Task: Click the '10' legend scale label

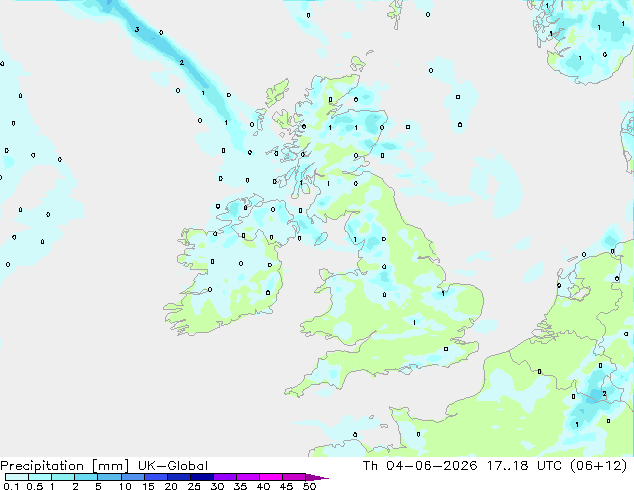Action: point(125,486)
